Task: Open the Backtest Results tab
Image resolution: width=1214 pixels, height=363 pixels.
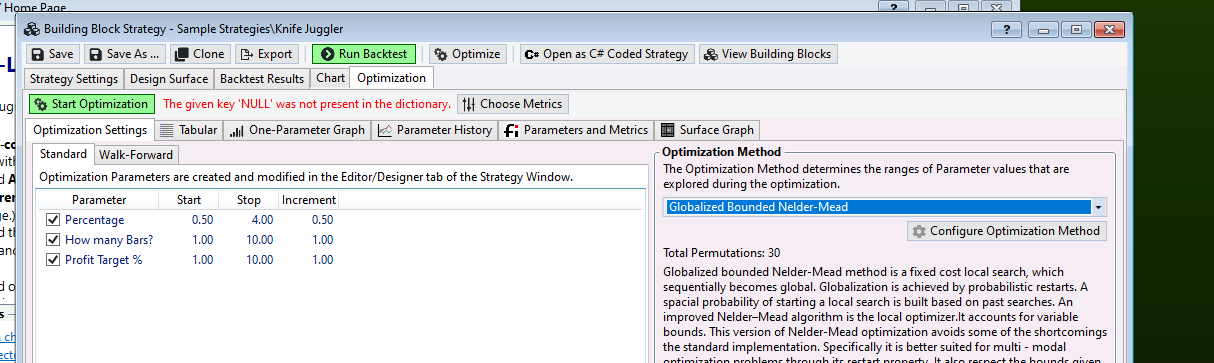Action: pyautogui.click(x=262, y=78)
